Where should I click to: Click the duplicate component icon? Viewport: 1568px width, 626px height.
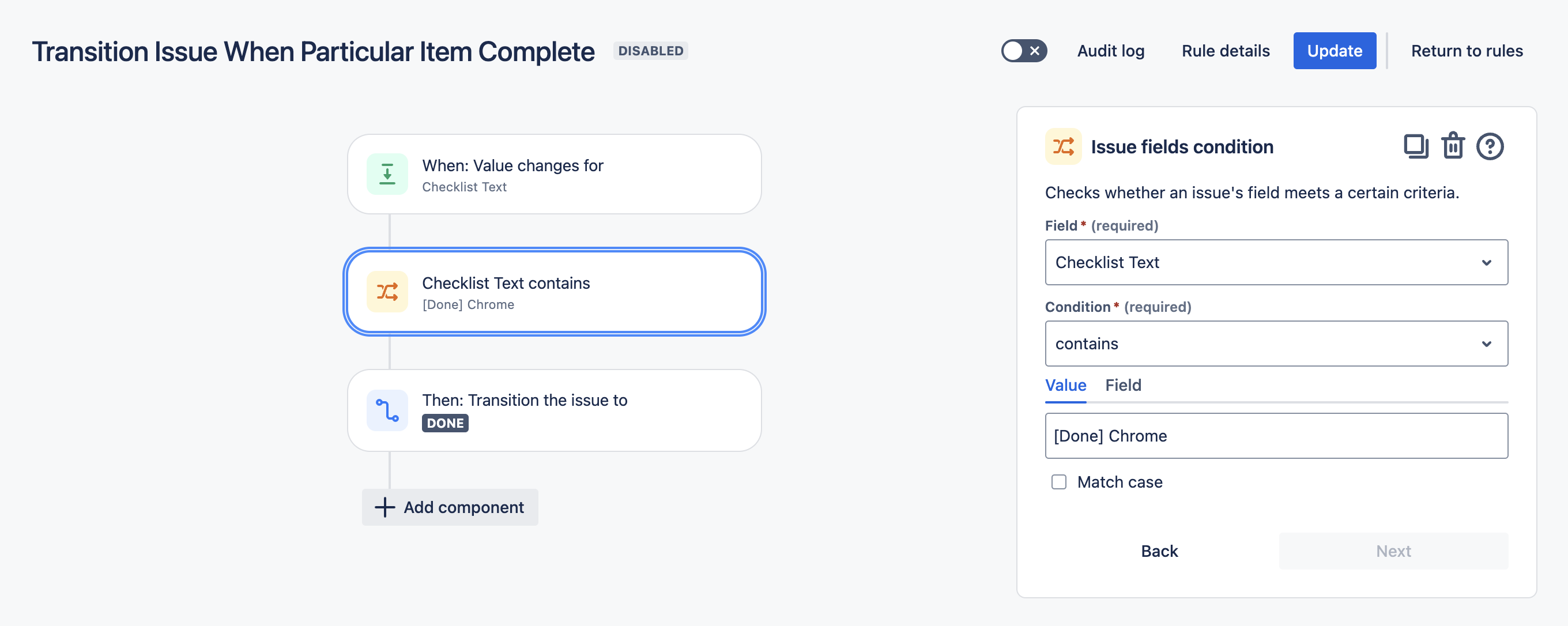[x=1415, y=146]
